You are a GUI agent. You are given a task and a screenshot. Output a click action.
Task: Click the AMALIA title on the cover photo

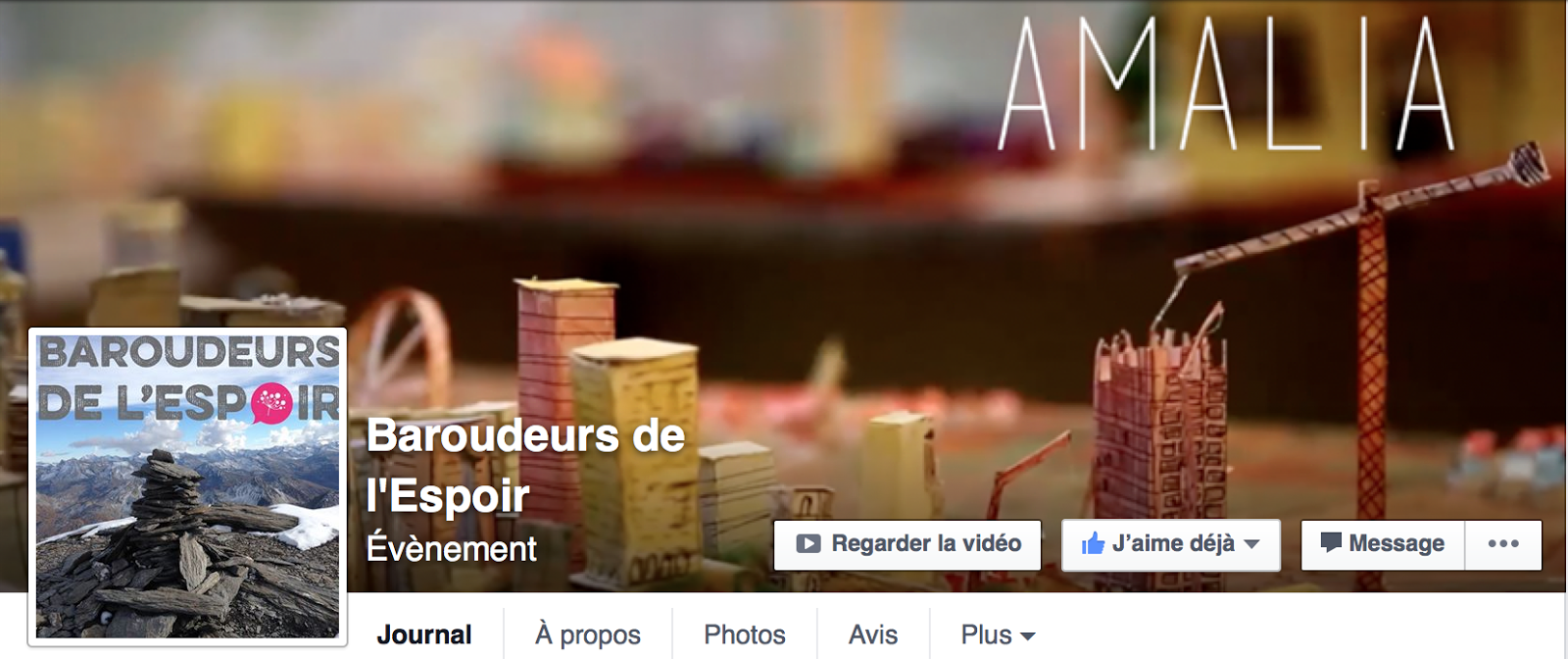1226,83
